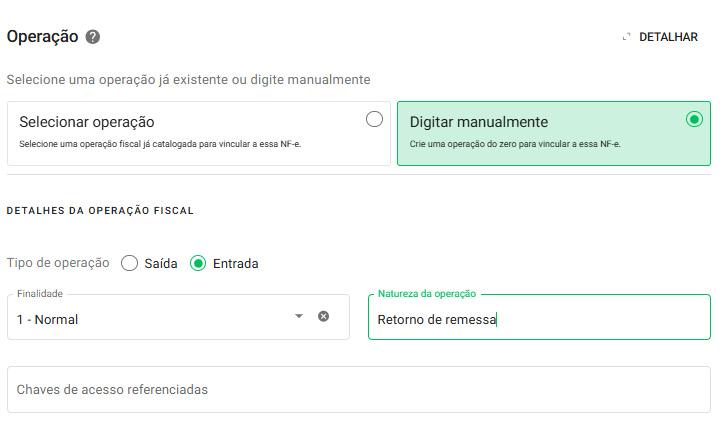Screen dimensions: 725x442
Task: Click the 'Operação' section heading
Action: tap(42, 36)
